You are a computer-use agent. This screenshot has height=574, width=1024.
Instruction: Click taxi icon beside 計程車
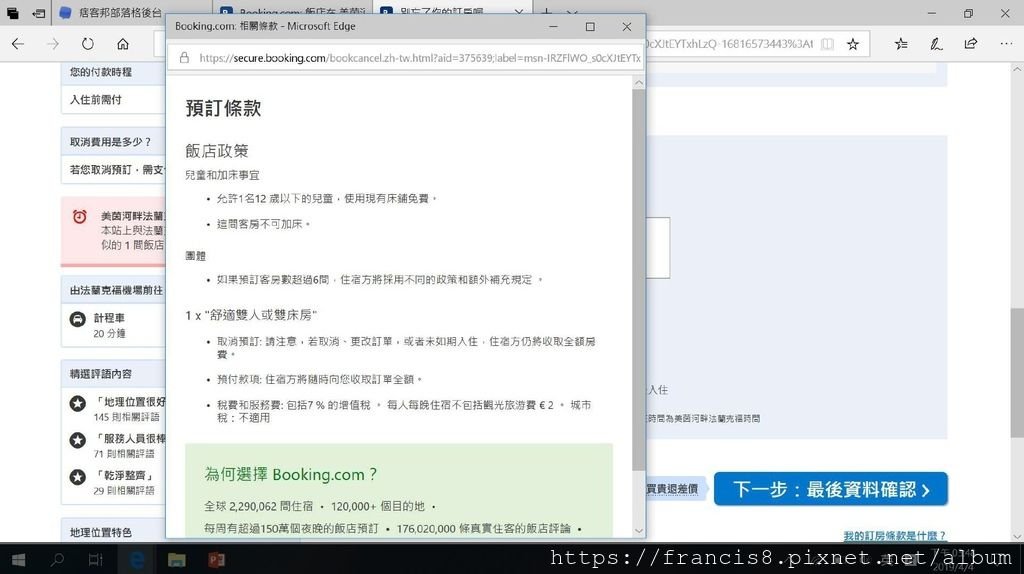coord(78,319)
